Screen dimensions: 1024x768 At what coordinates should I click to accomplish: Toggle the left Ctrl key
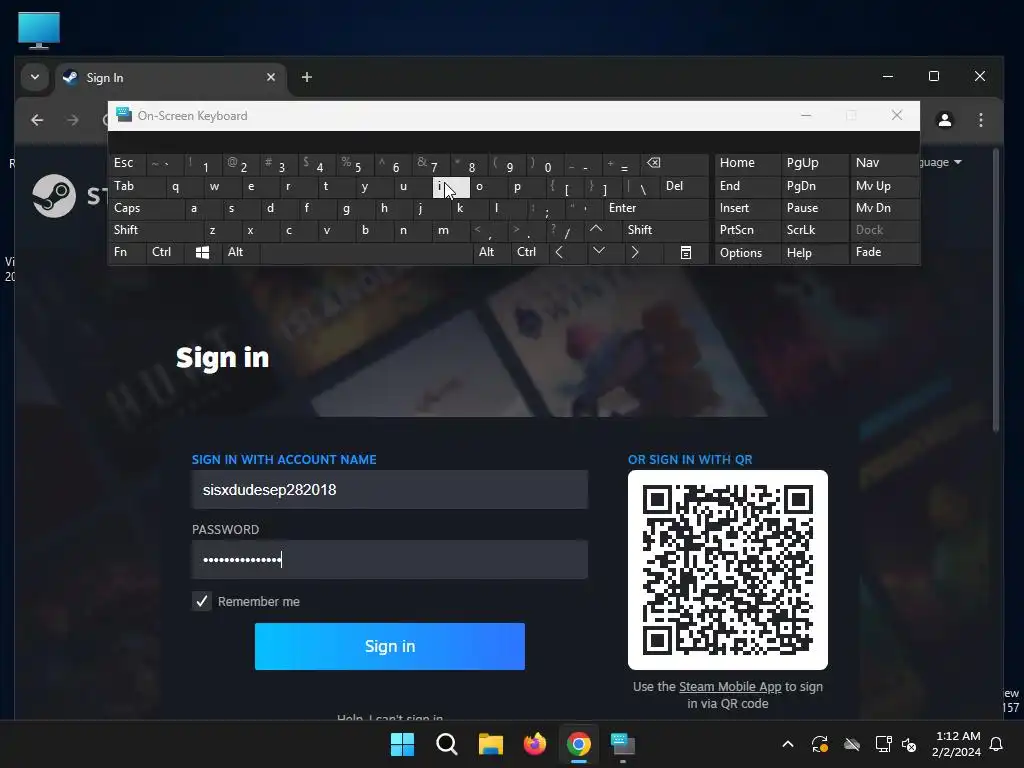click(x=165, y=252)
